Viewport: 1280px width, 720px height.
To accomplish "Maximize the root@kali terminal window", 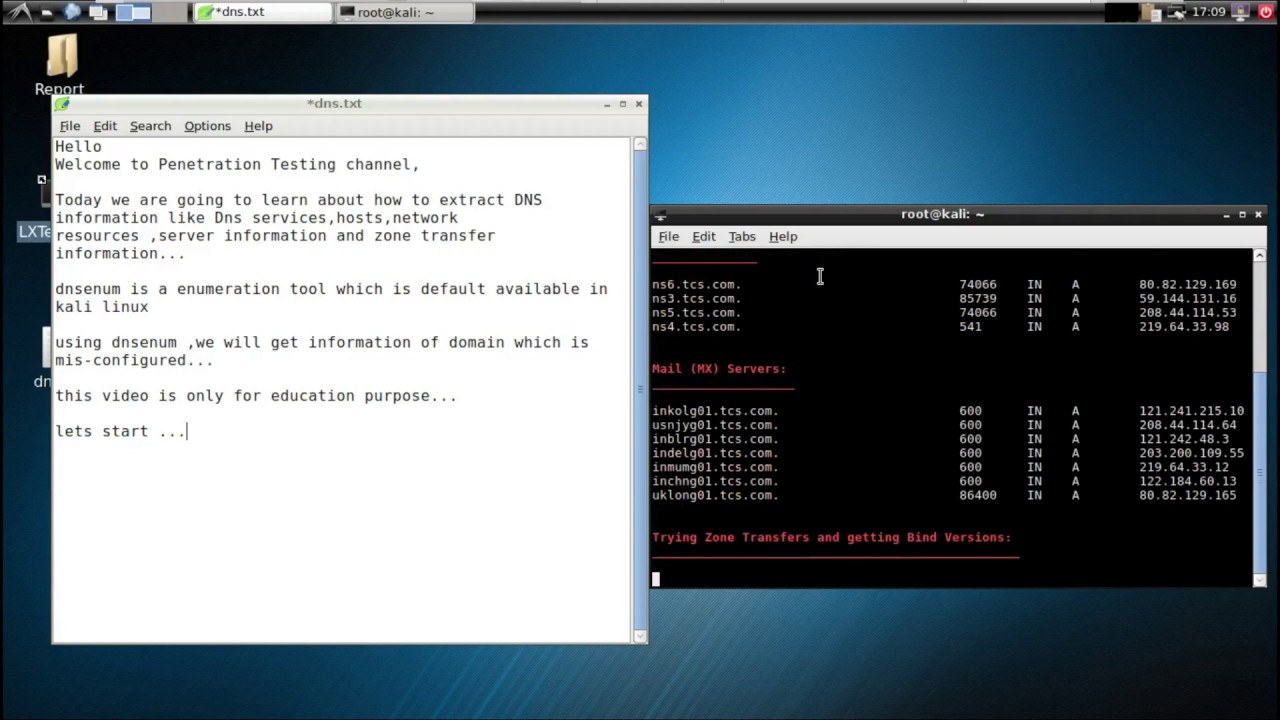I will [x=1242, y=214].
